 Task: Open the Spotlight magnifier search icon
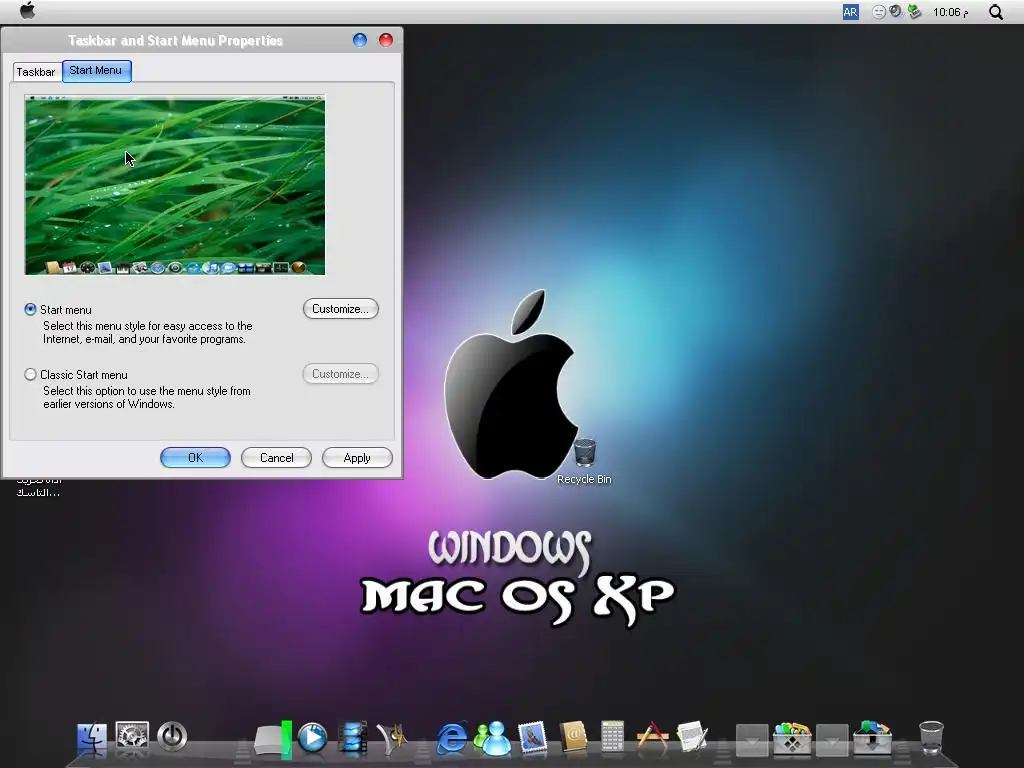click(995, 12)
